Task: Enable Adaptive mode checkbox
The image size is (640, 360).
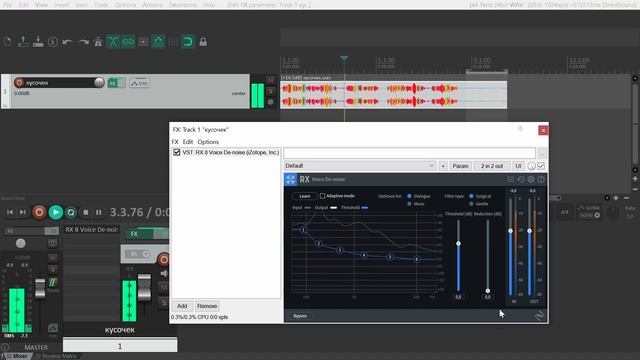Action: pyautogui.click(x=322, y=196)
